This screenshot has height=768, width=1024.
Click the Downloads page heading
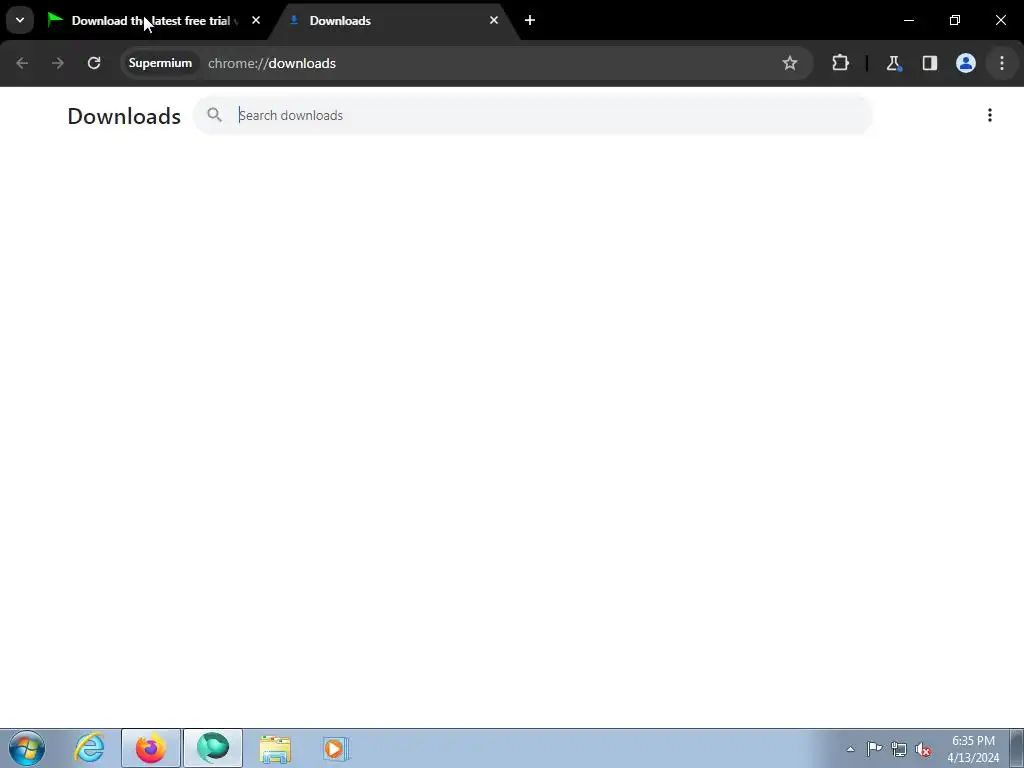[124, 116]
